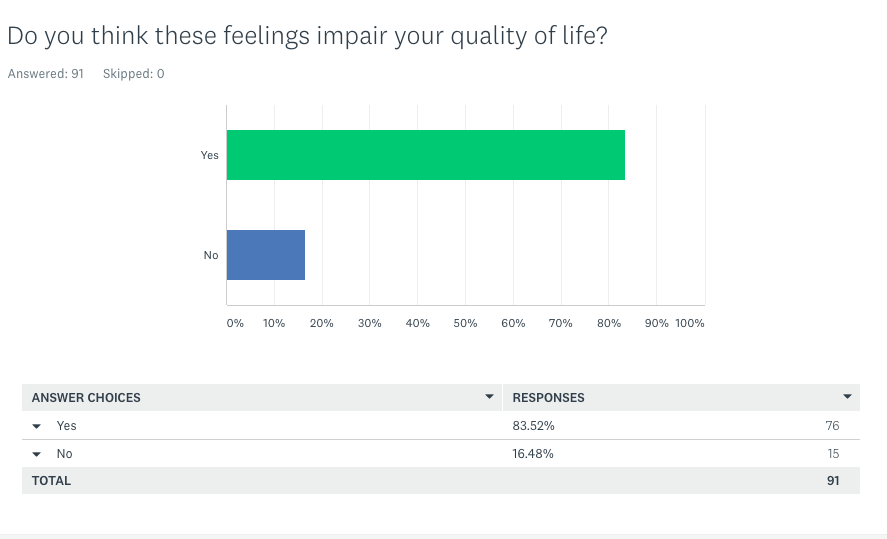Image resolution: width=887 pixels, height=539 pixels.
Task: Click the blue No bar in chart
Action: [265, 255]
